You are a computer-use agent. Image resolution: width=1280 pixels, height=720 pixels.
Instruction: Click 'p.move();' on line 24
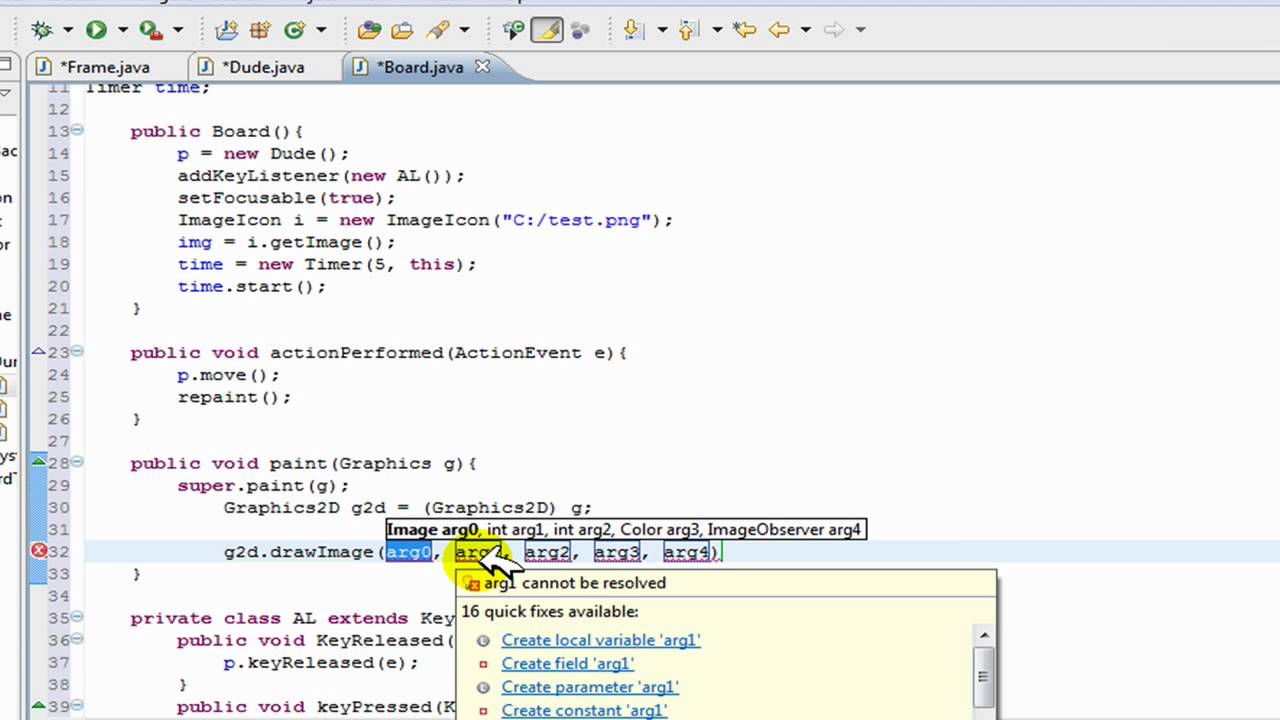tap(228, 375)
